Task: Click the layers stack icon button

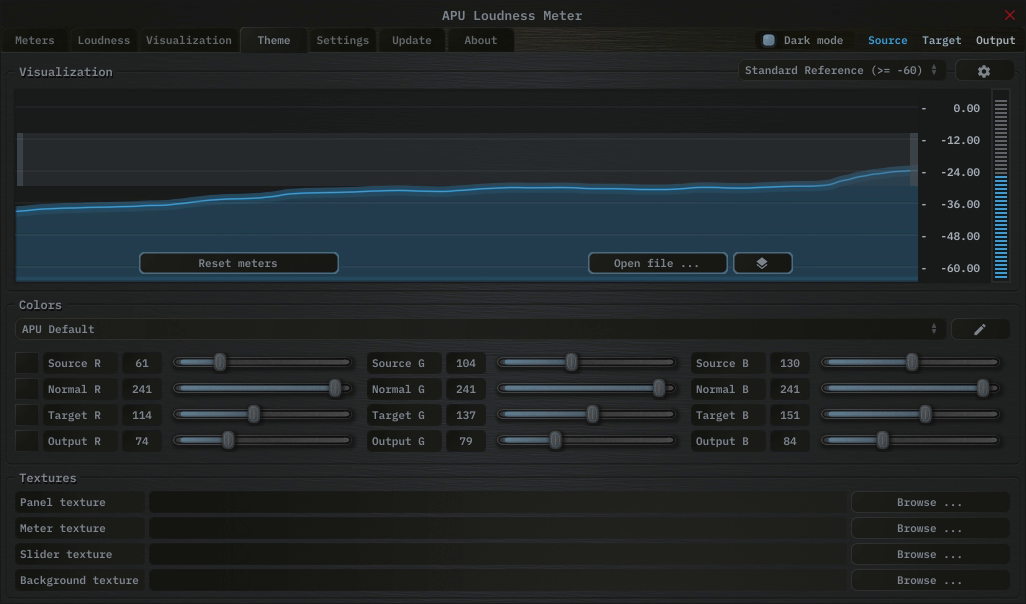Action: click(x=762, y=263)
